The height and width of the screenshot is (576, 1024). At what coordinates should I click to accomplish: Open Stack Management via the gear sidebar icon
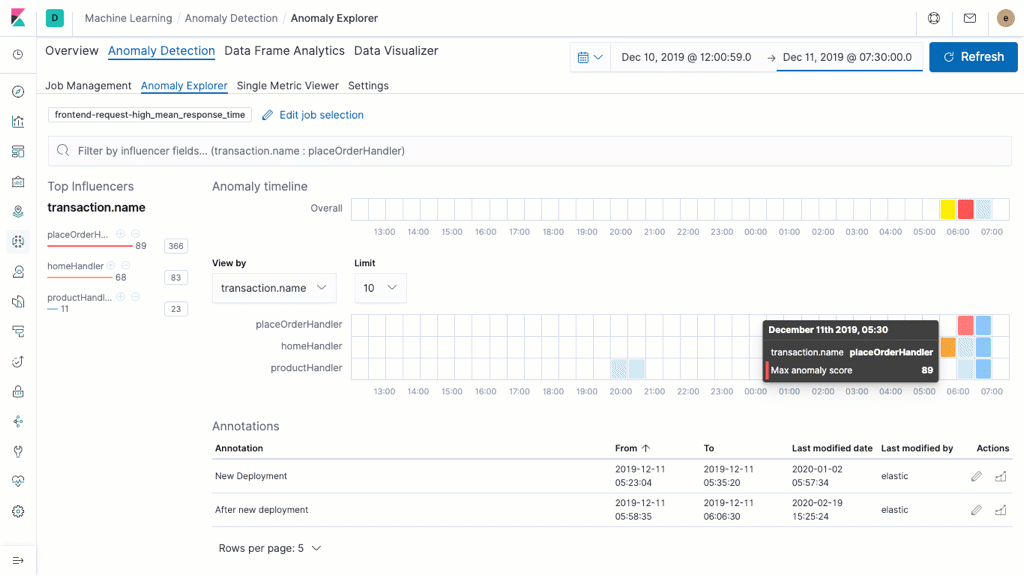point(17,512)
